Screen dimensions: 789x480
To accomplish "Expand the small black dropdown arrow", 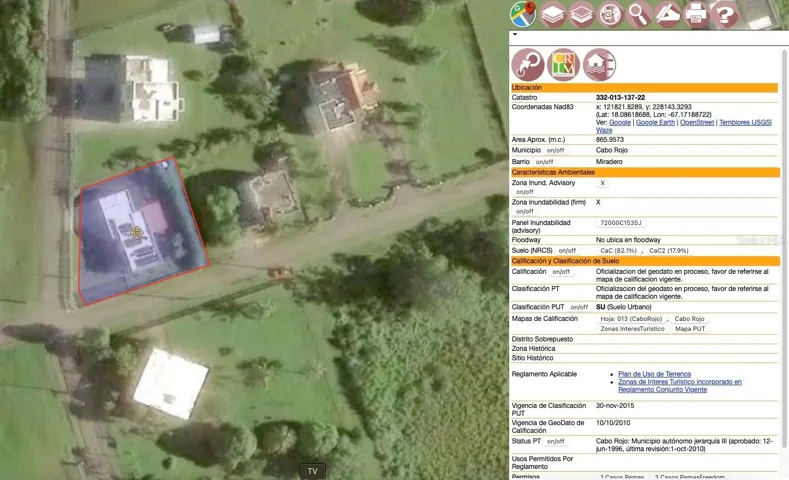I will 515,35.
